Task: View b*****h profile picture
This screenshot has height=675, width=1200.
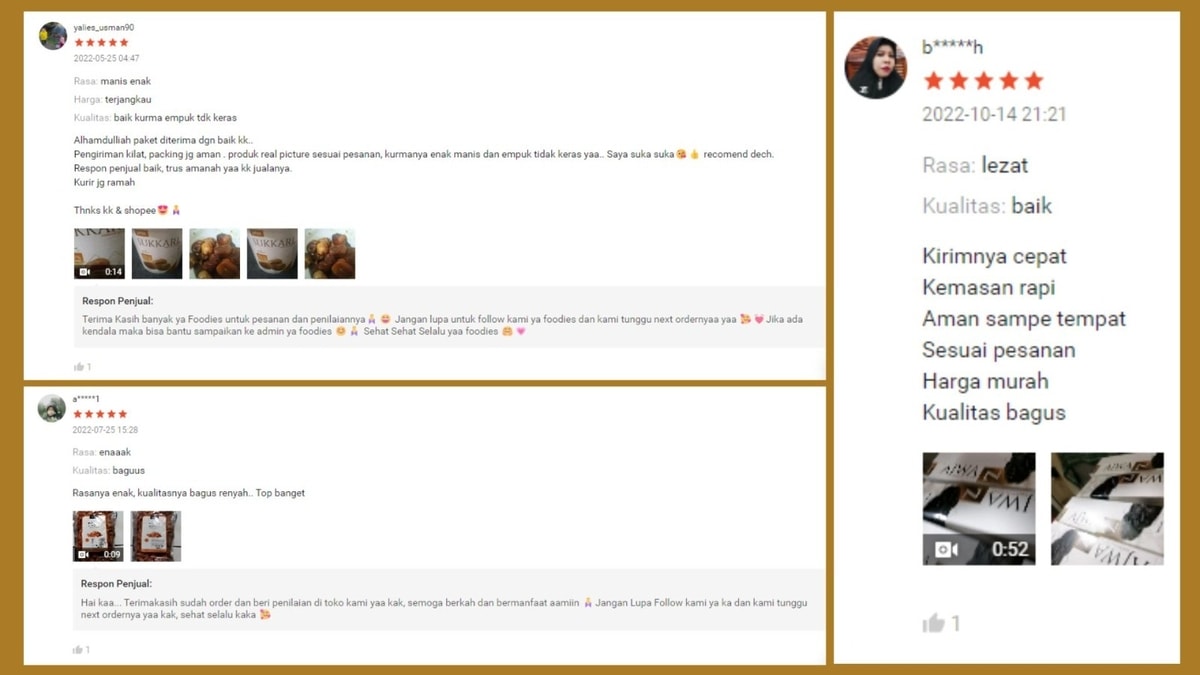Action: 876,67
